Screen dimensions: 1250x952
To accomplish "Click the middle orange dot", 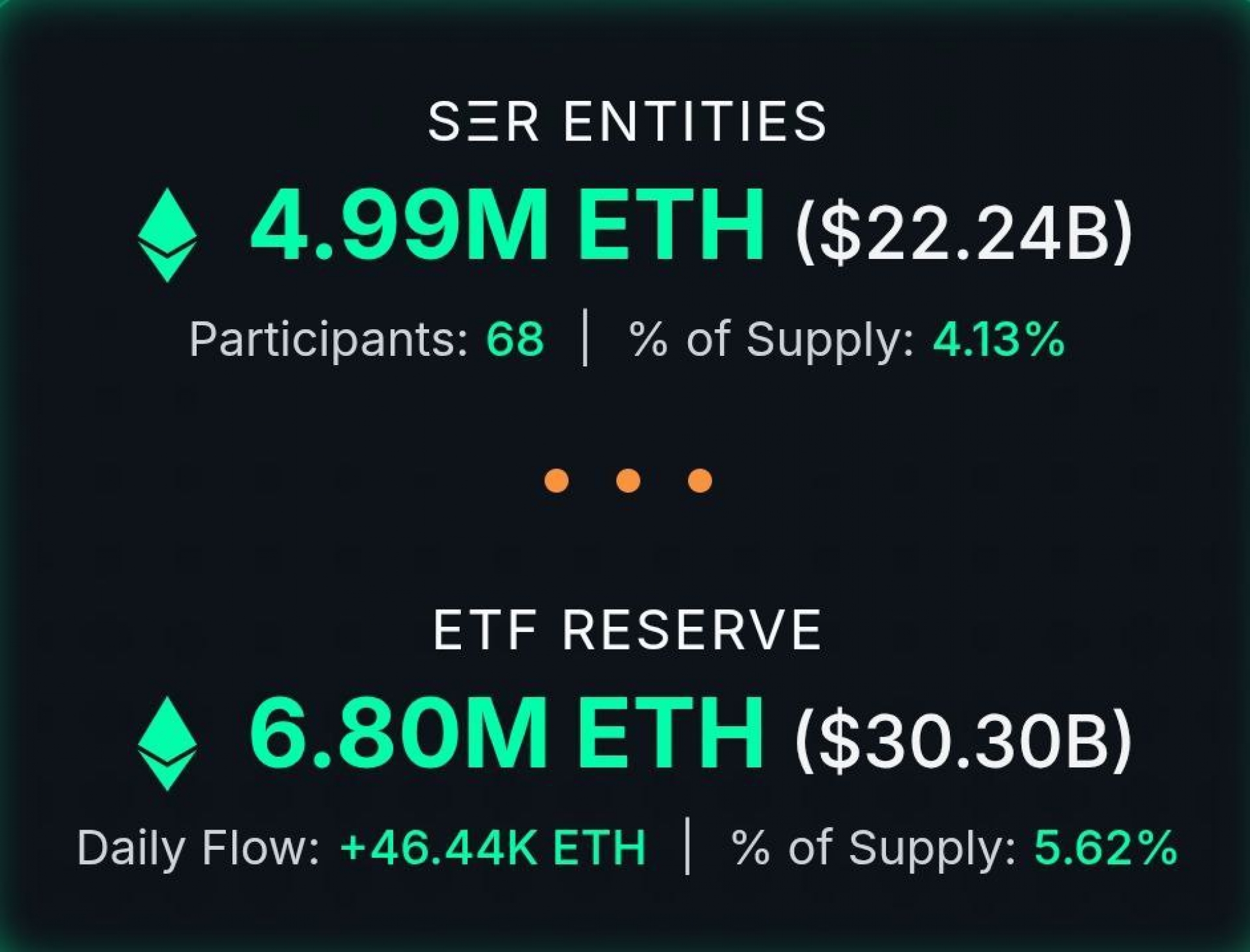I will (628, 481).
